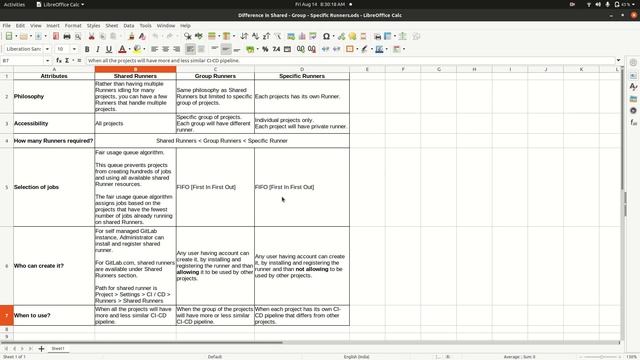Toggle Align Right

tap(176, 49)
